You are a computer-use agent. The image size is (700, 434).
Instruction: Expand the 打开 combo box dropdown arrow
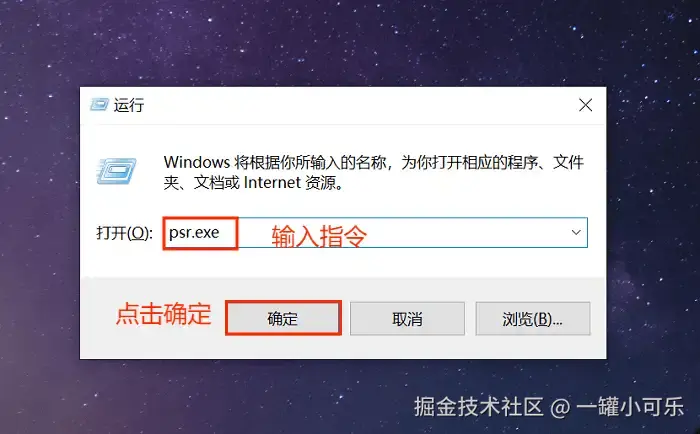(576, 233)
